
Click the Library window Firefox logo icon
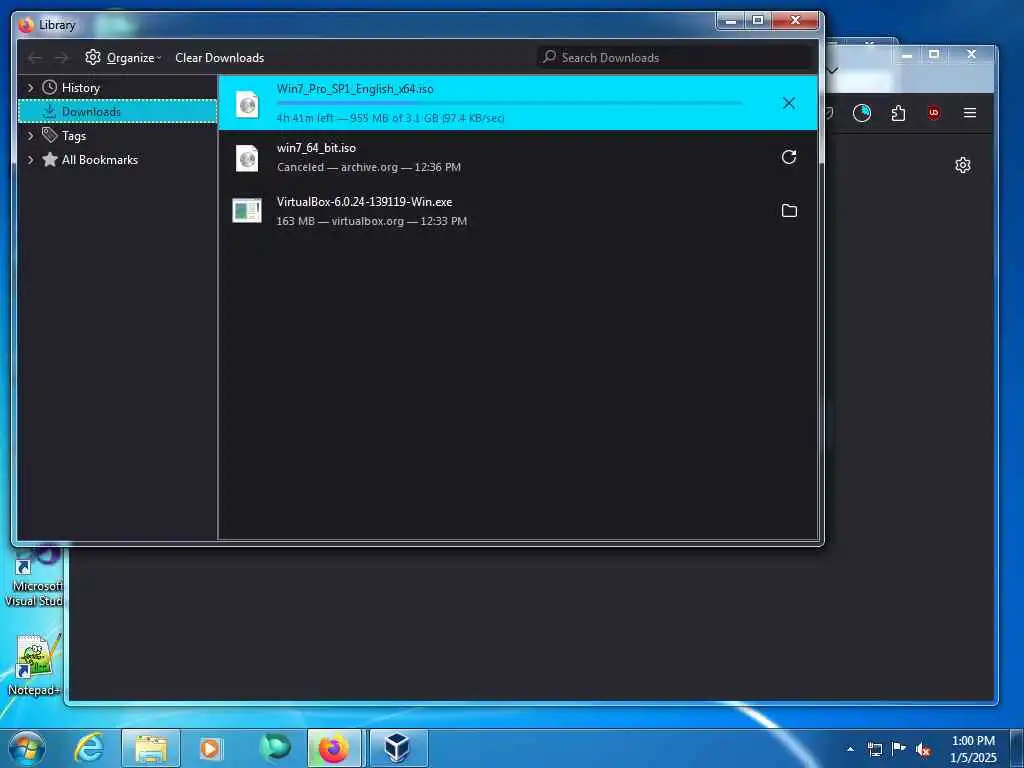tap(27, 25)
